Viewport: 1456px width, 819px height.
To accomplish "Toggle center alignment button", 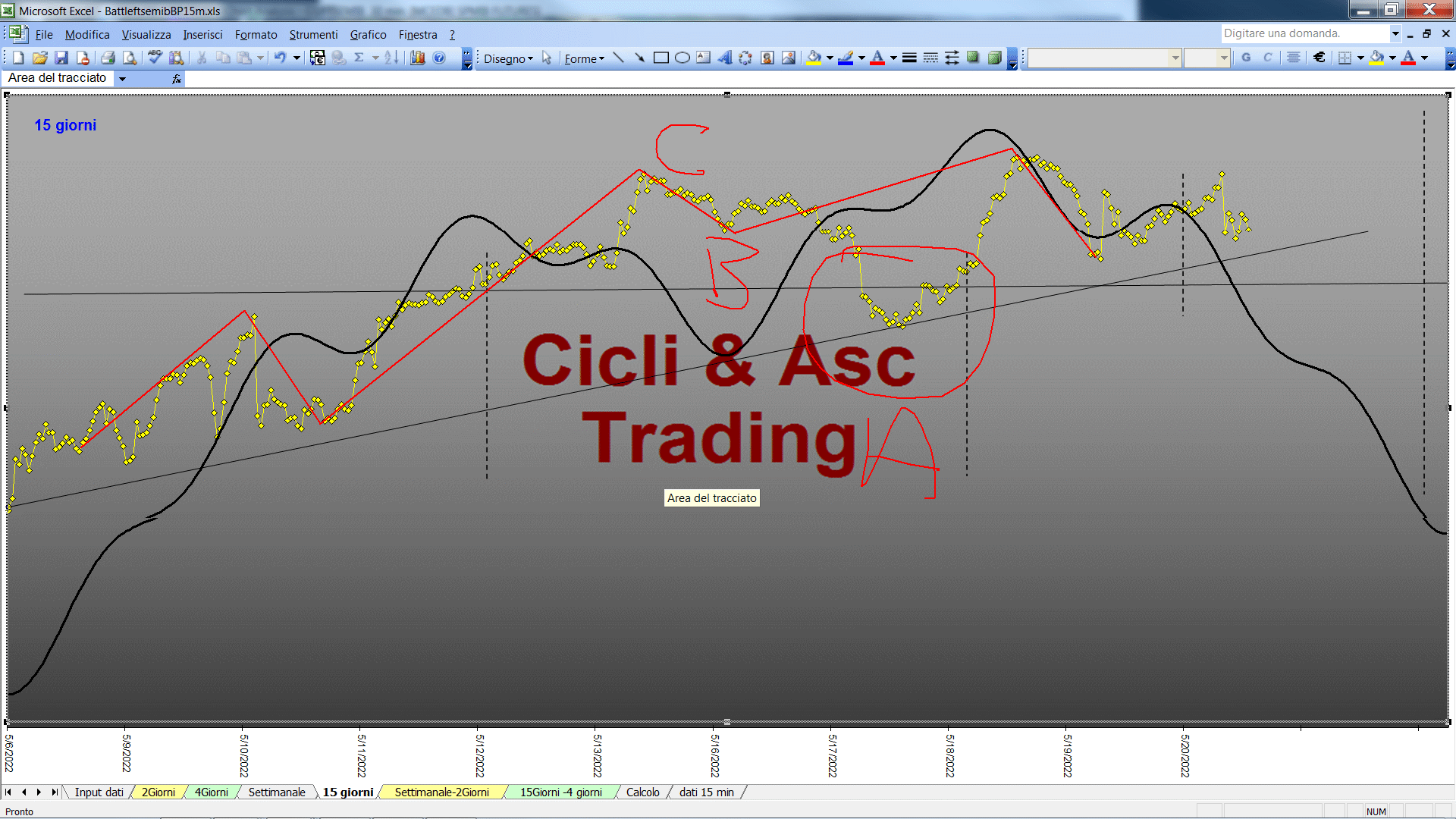I will click(x=1294, y=58).
